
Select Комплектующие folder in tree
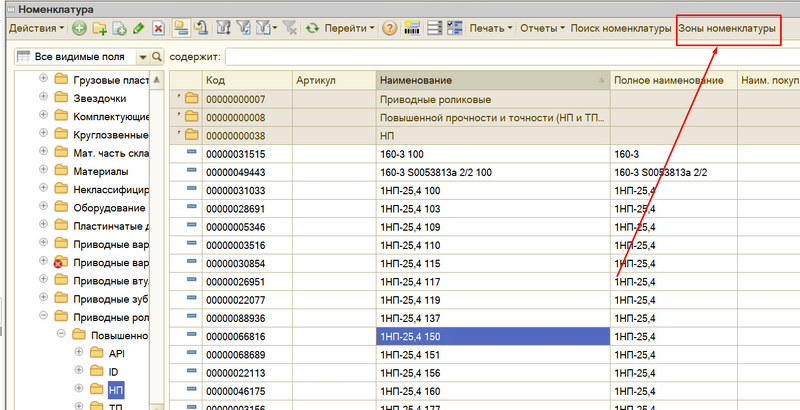[x=111, y=117]
